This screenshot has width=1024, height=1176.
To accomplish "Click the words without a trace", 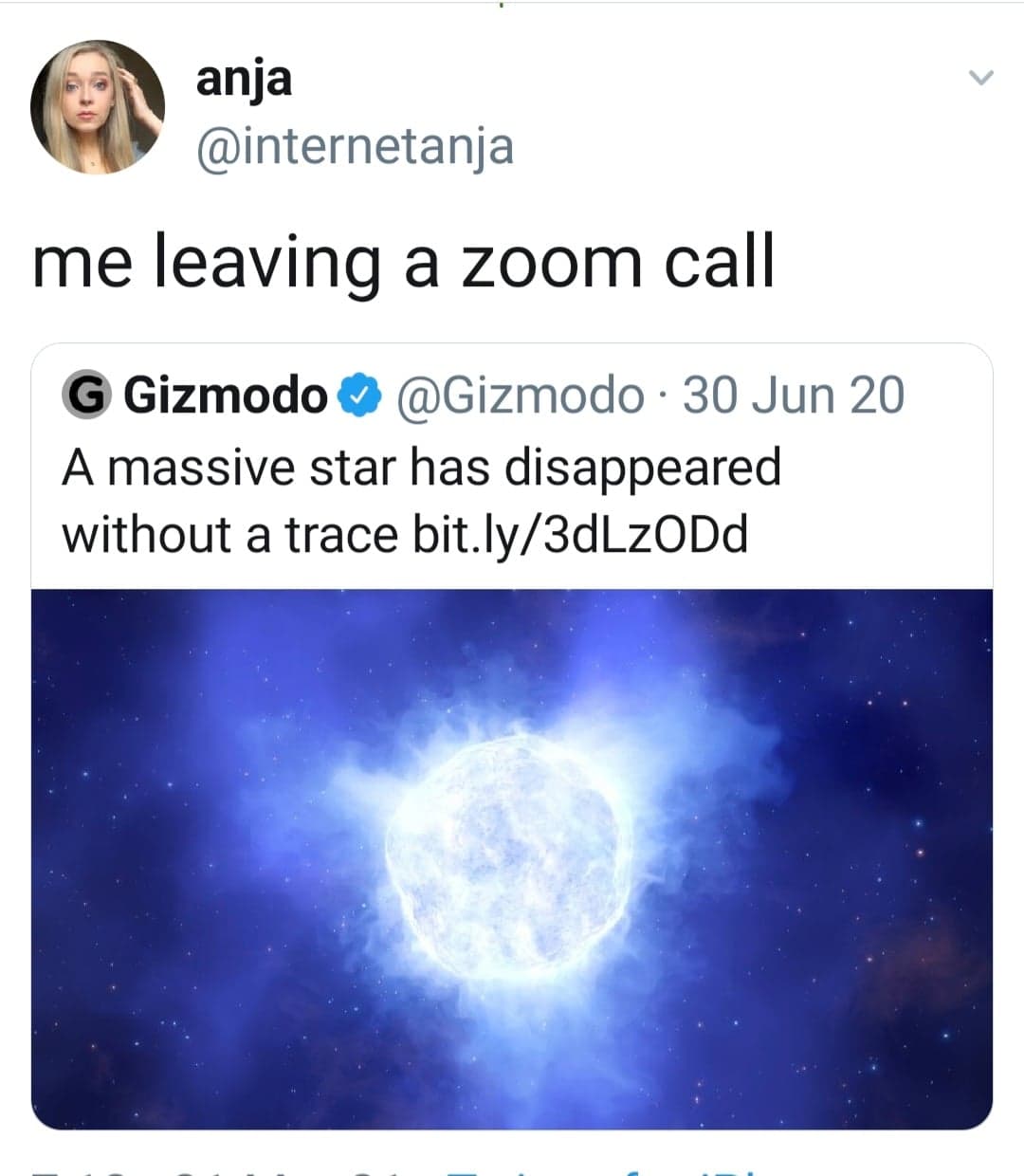I will click(x=229, y=535).
